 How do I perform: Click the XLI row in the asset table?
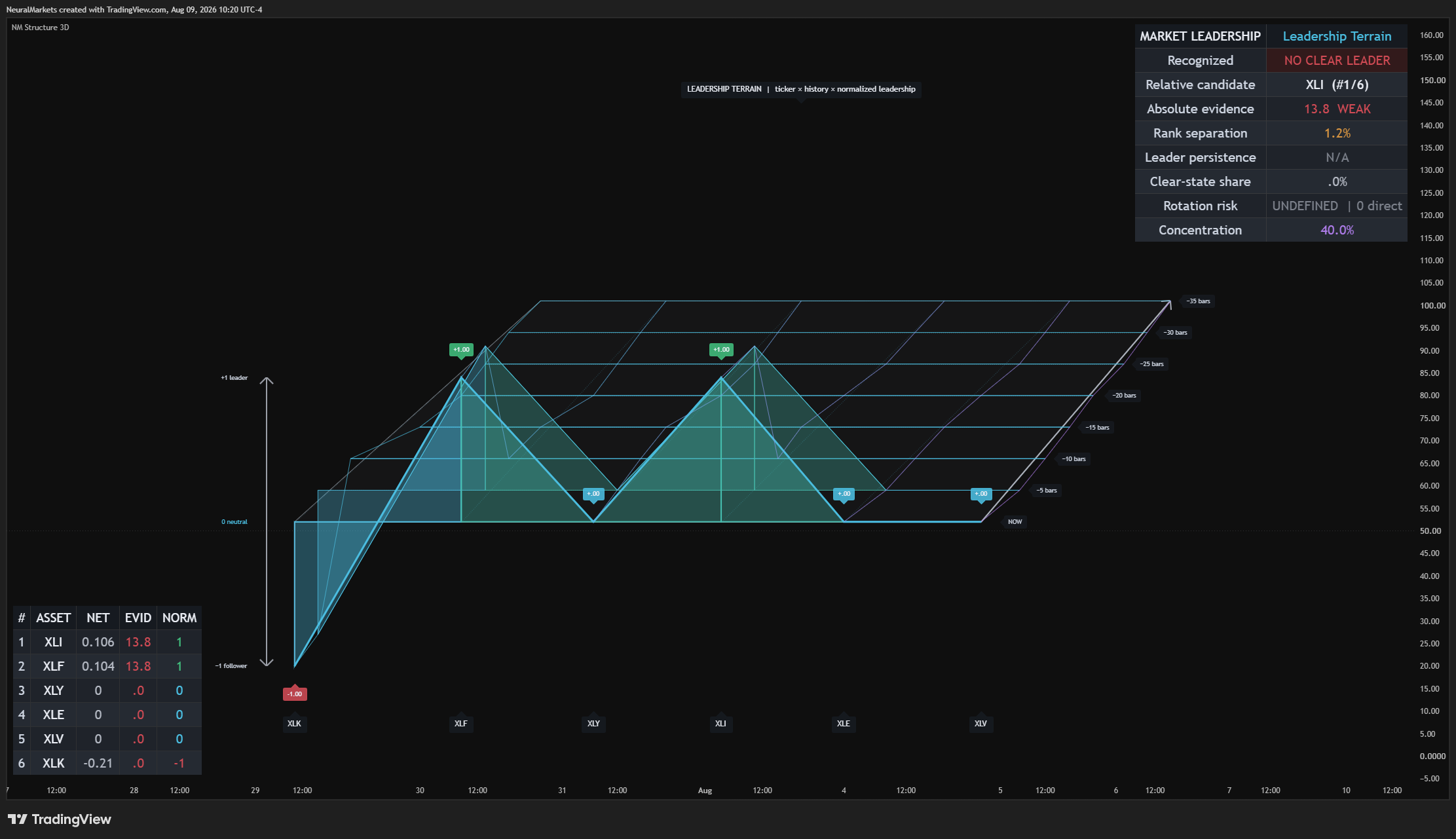tap(107, 642)
